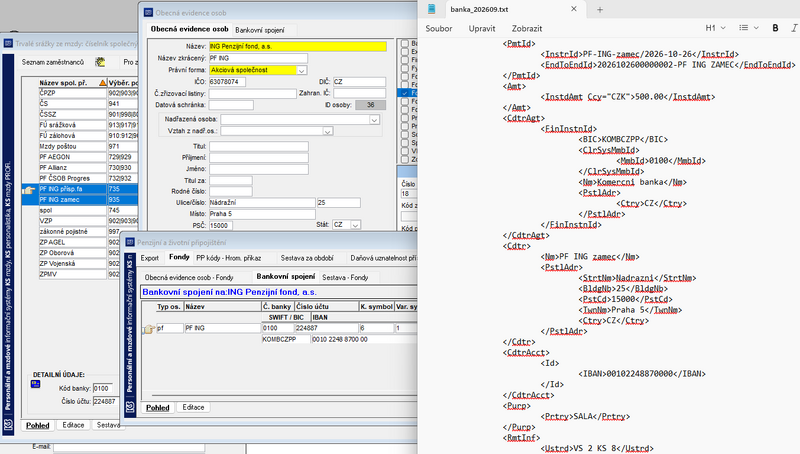Open the Soubor menu
Image resolution: width=800 pixels, height=454 pixels.
pos(439,29)
